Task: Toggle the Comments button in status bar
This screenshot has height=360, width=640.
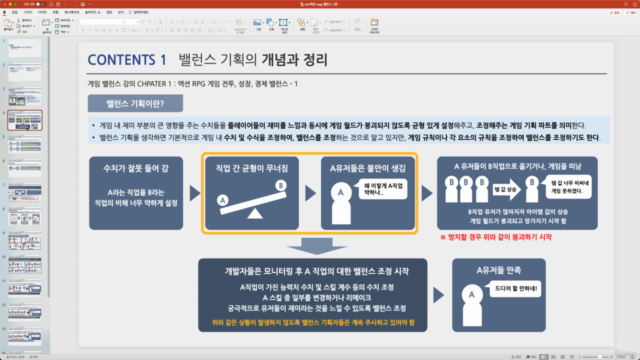Action: click(531, 357)
